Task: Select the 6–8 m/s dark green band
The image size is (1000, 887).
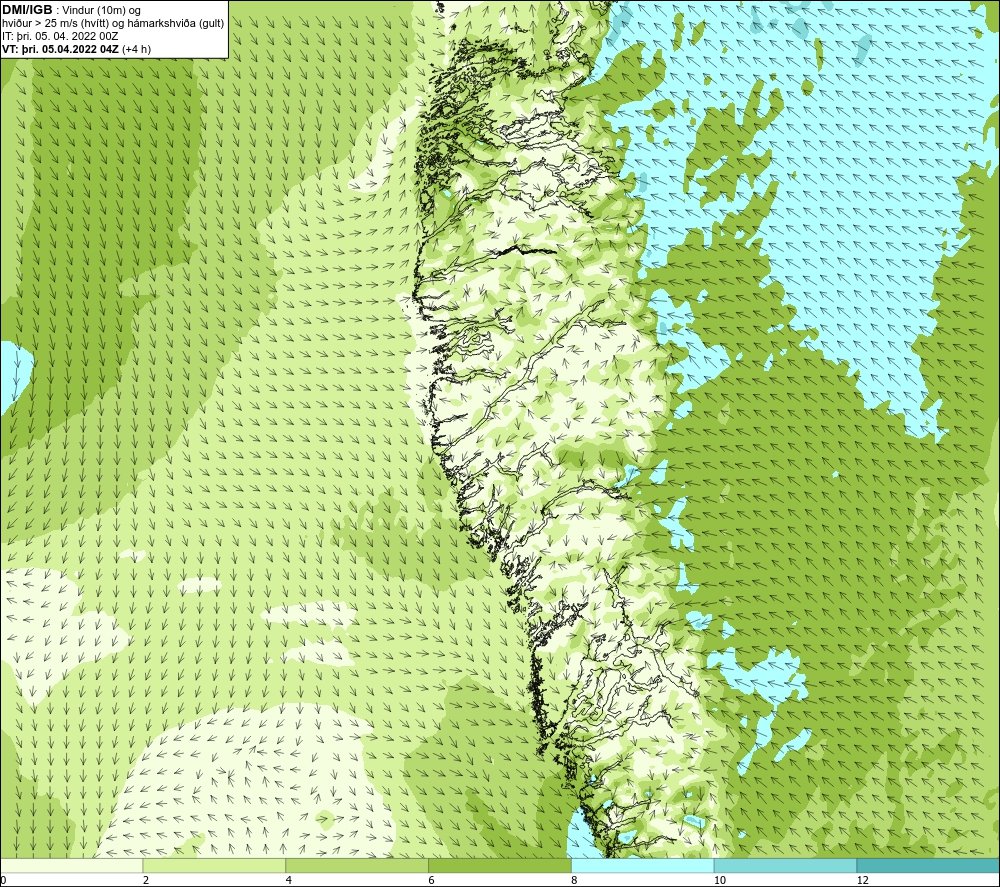Action: pos(500,865)
